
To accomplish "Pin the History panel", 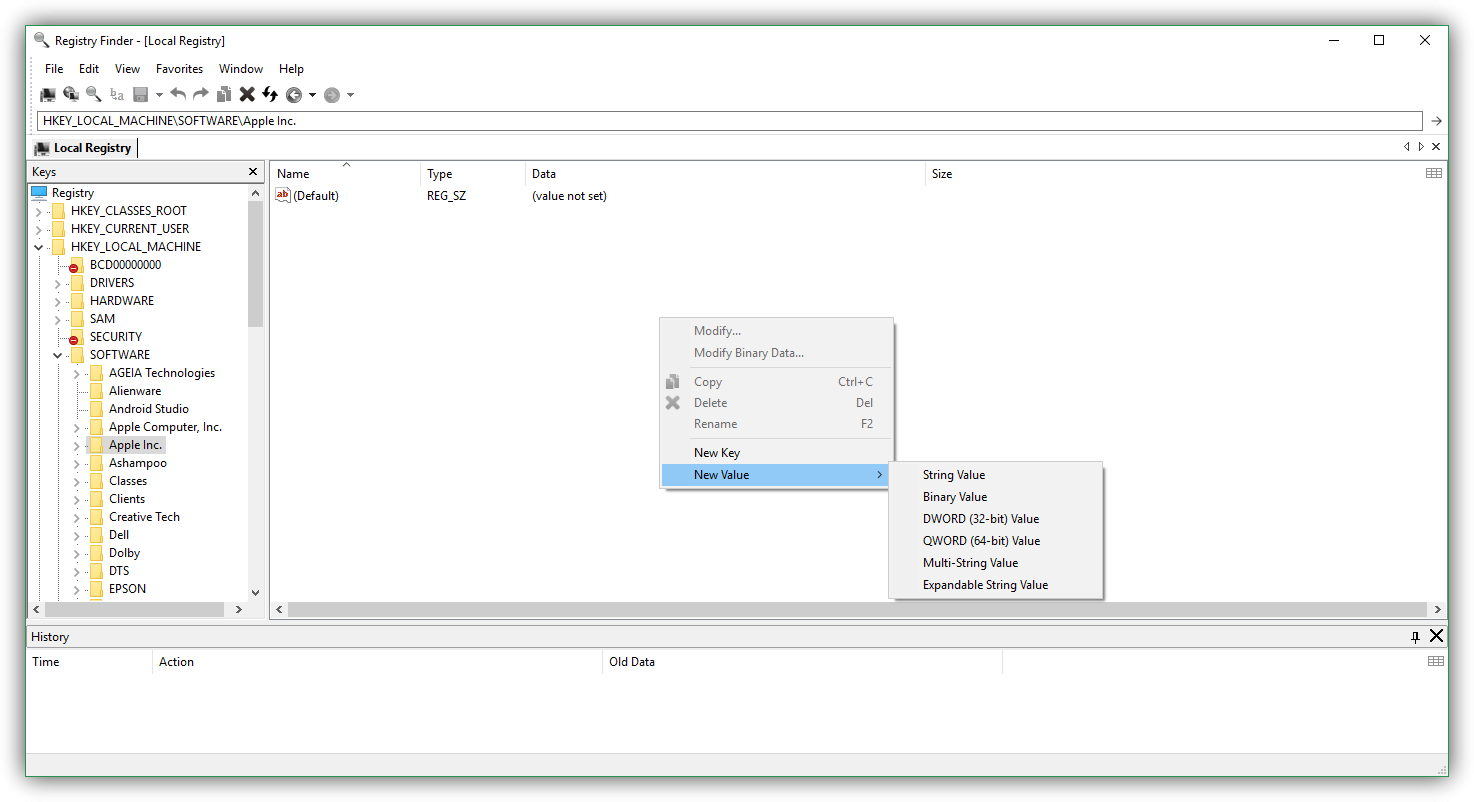I will coord(1415,637).
